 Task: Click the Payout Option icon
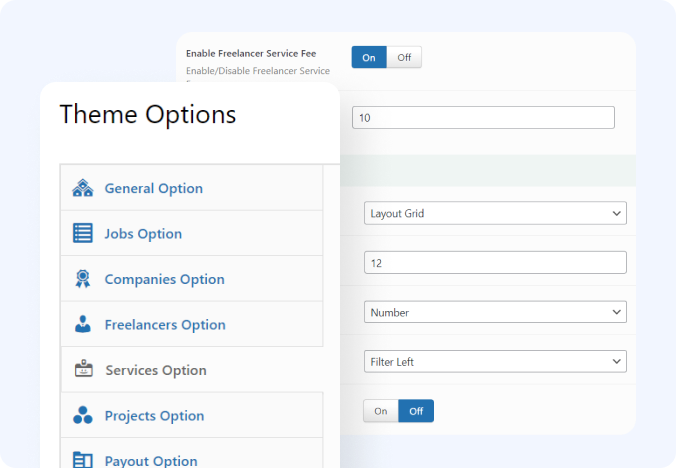point(83,459)
